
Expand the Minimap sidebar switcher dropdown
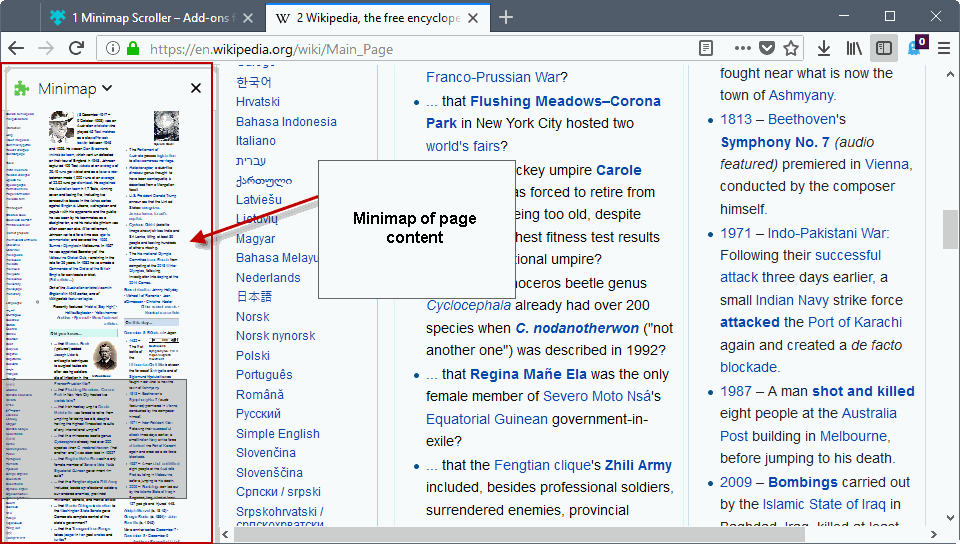coord(106,90)
